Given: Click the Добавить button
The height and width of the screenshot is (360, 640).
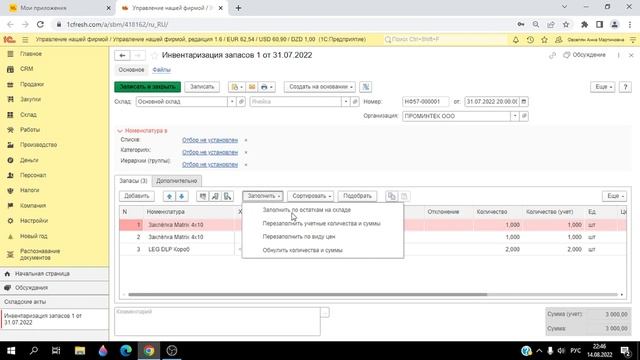Looking at the screenshot, I should coord(137,196).
